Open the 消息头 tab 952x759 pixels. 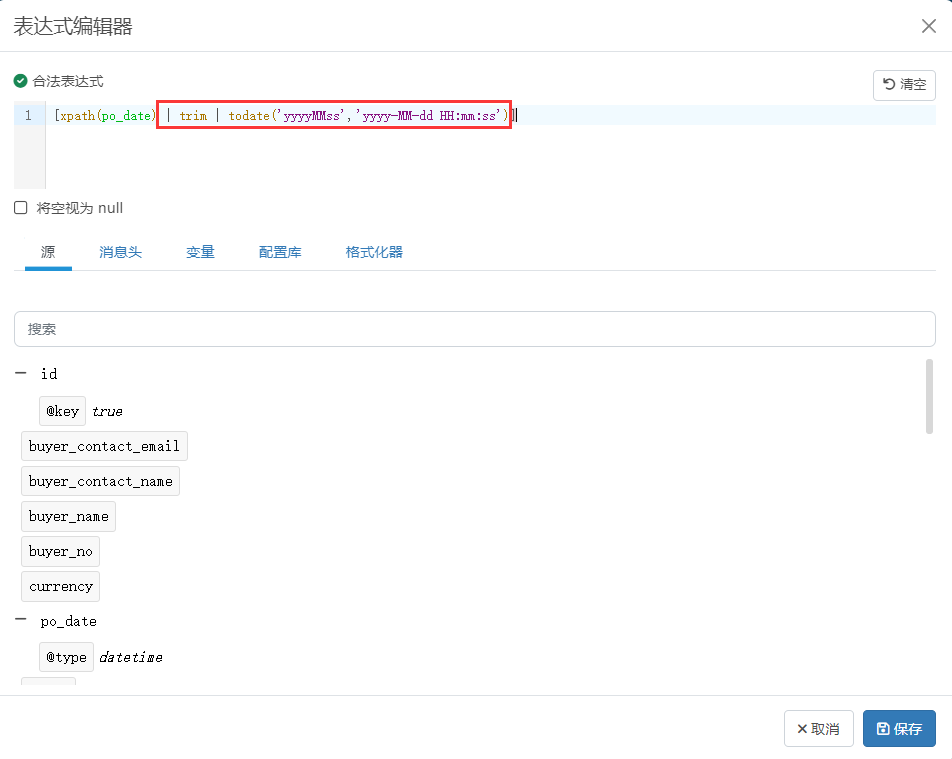point(120,252)
